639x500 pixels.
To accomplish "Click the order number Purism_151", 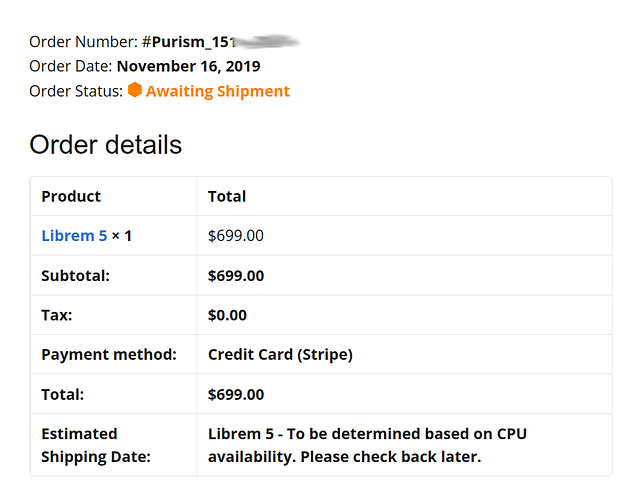I will tap(189, 42).
